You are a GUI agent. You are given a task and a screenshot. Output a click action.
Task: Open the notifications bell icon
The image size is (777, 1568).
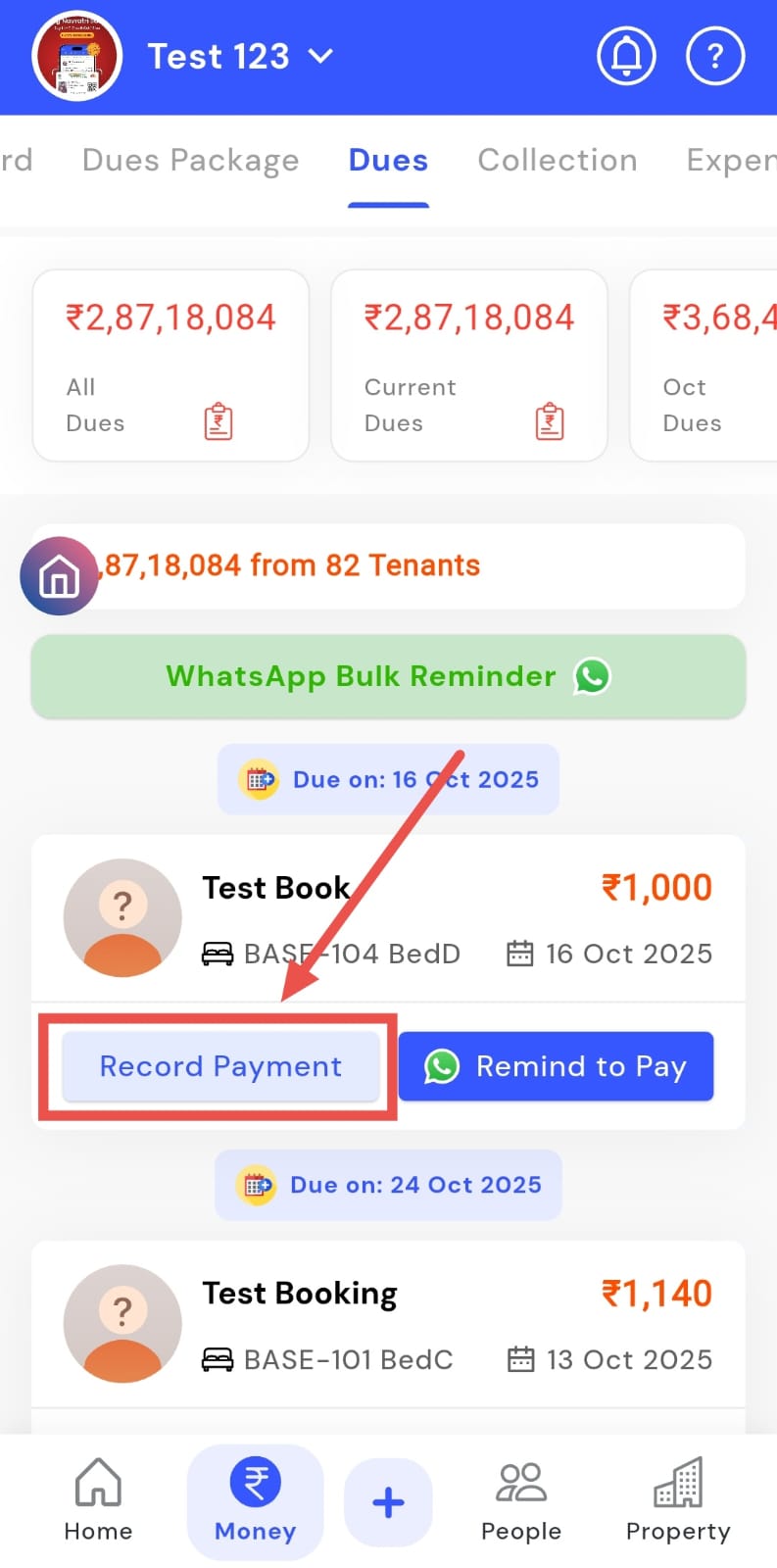coord(626,57)
